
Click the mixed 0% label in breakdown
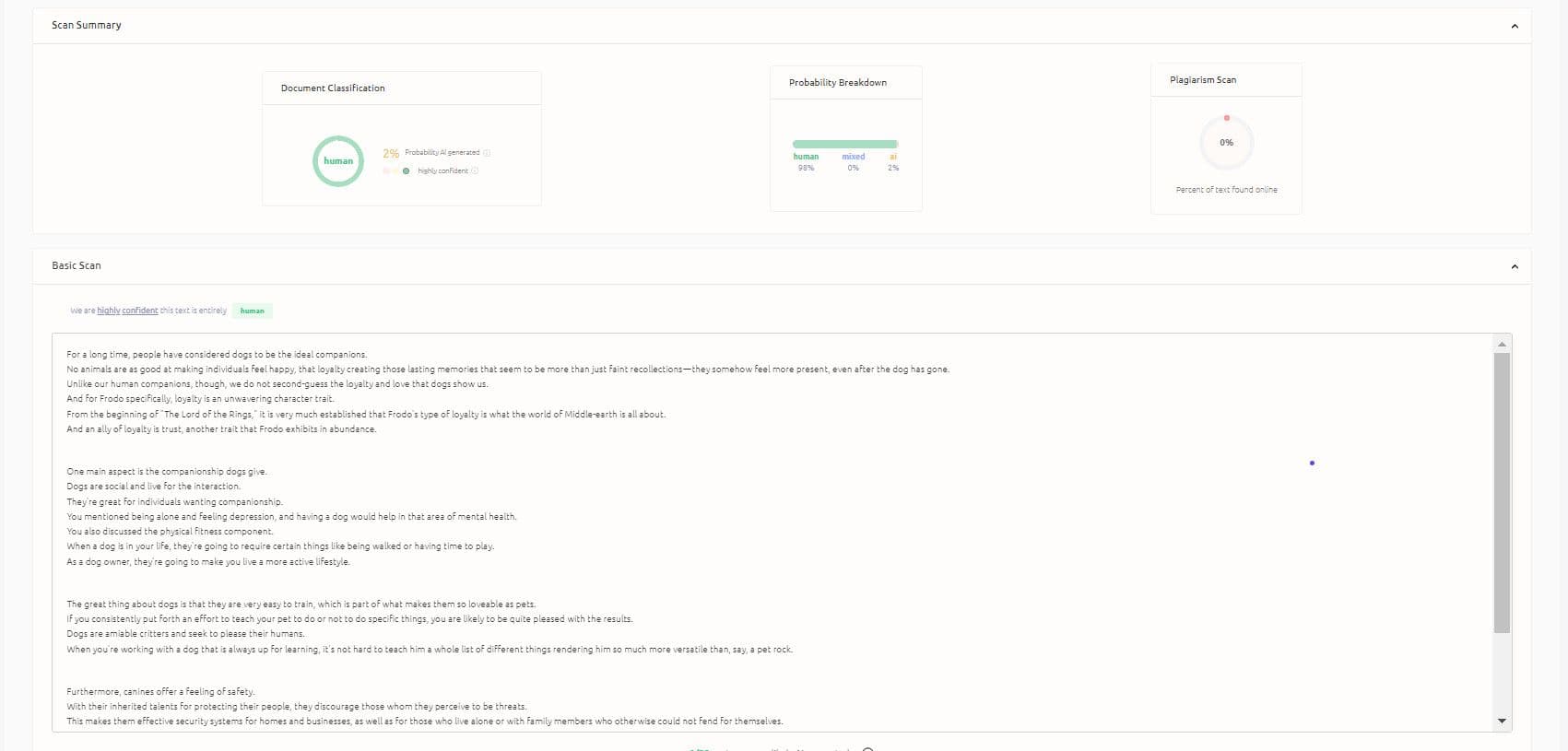click(853, 161)
